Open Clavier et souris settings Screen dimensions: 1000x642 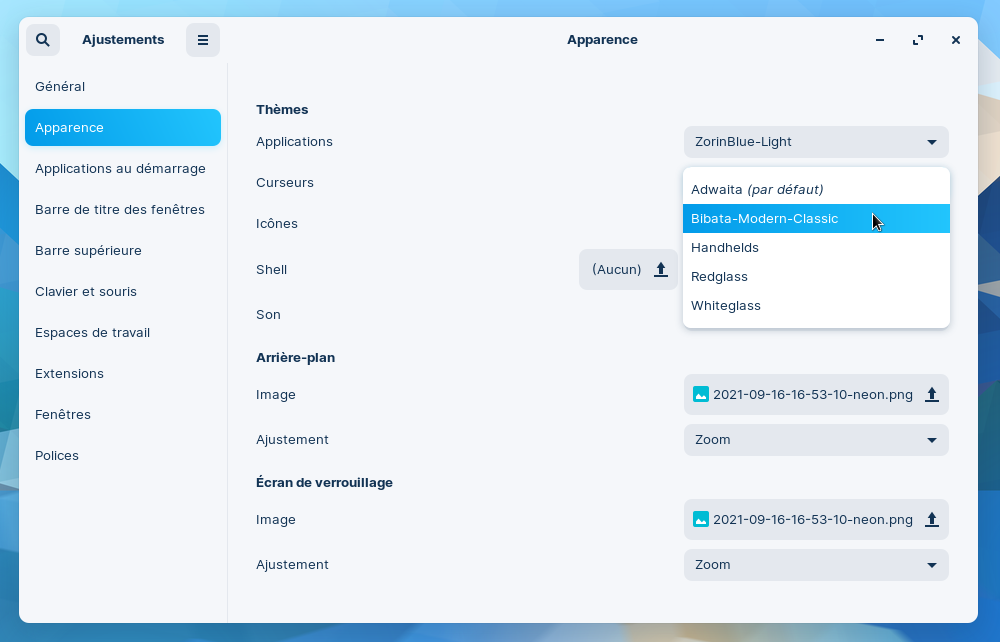click(x=86, y=292)
